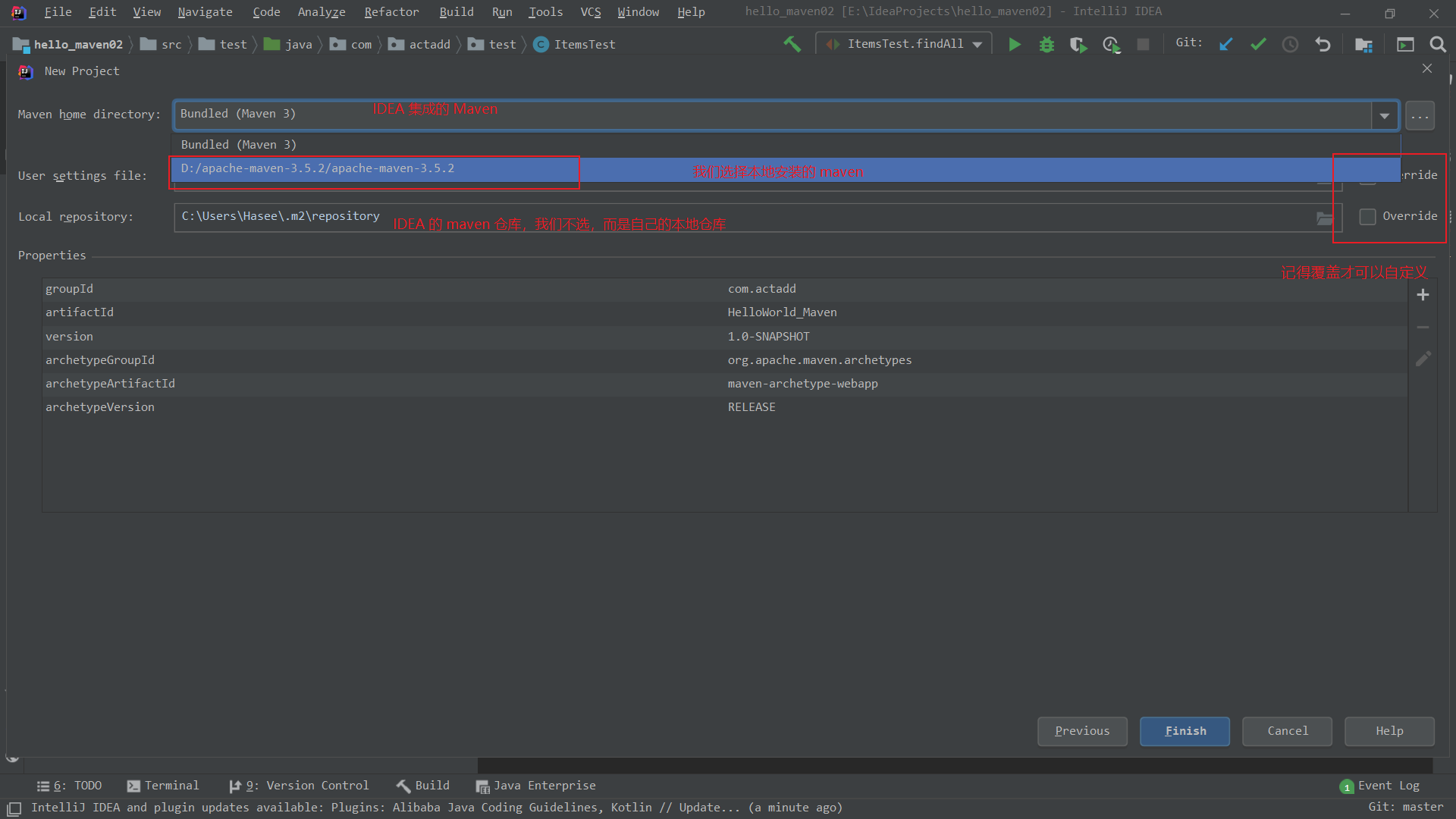This screenshot has height=819, width=1456.
Task: Open the Refactor menu
Action: pos(391,12)
